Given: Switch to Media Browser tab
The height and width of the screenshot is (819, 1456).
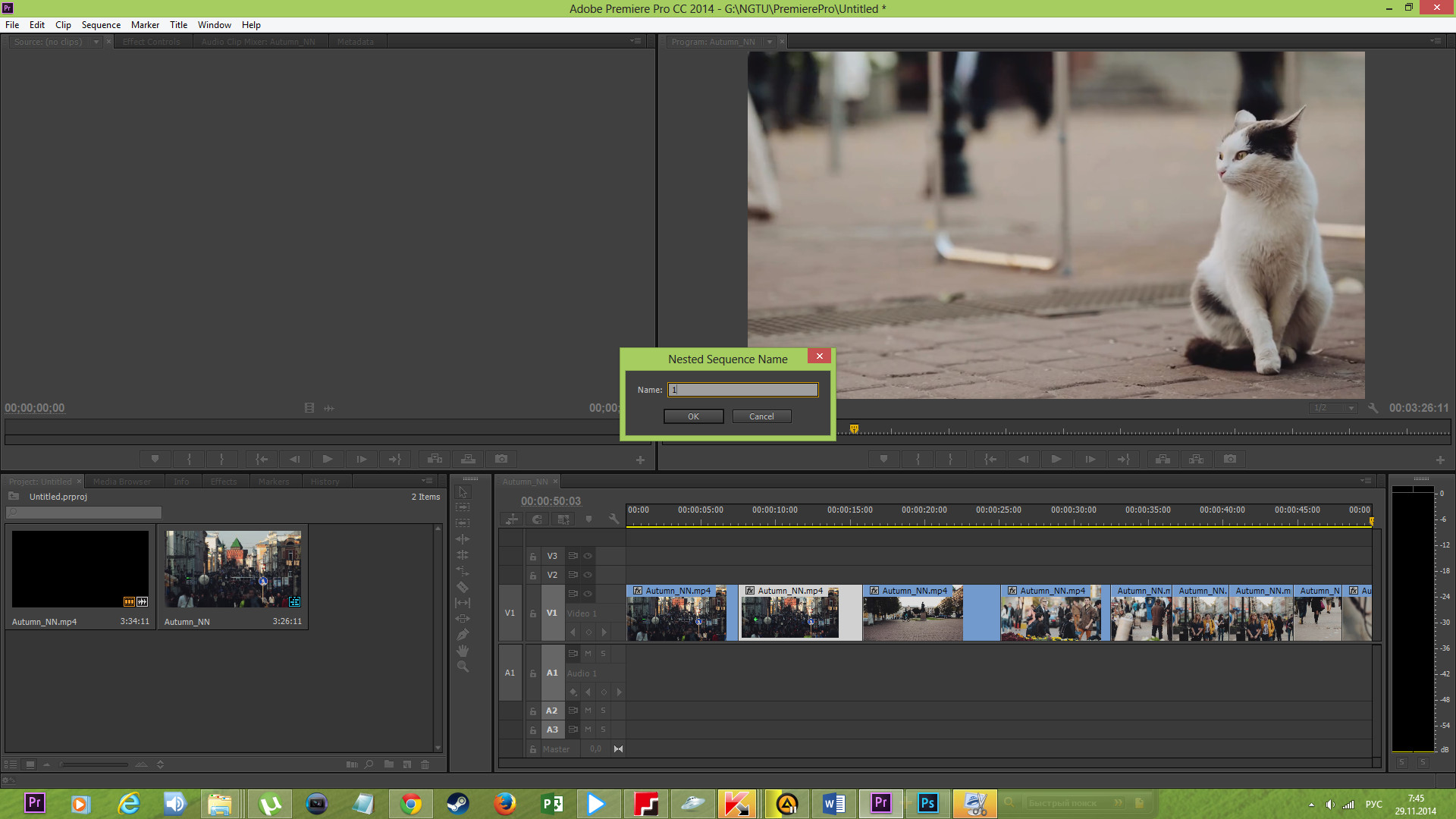Looking at the screenshot, I should point(122,482).
